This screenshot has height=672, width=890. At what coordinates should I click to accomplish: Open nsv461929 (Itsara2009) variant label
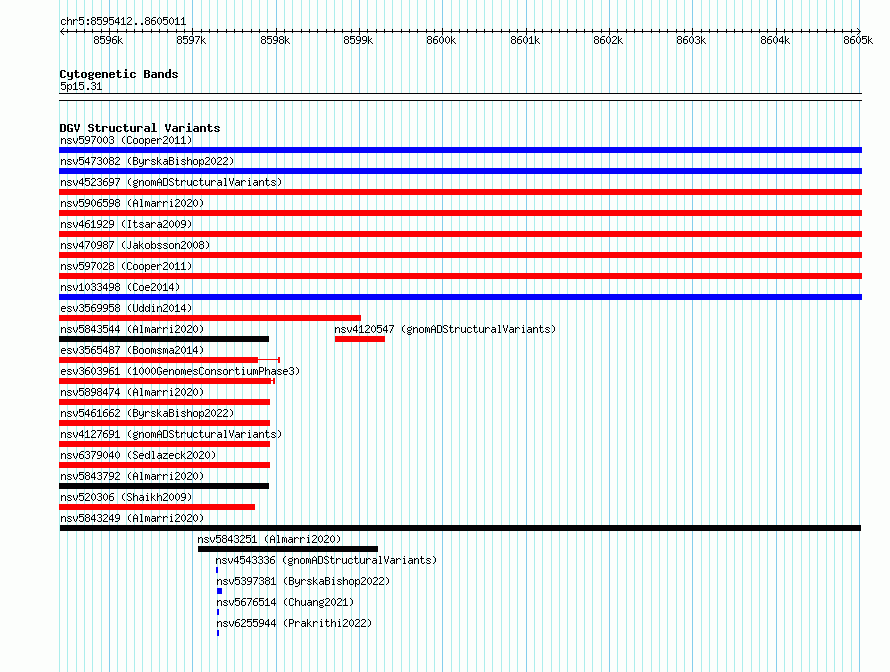(126, 224)
